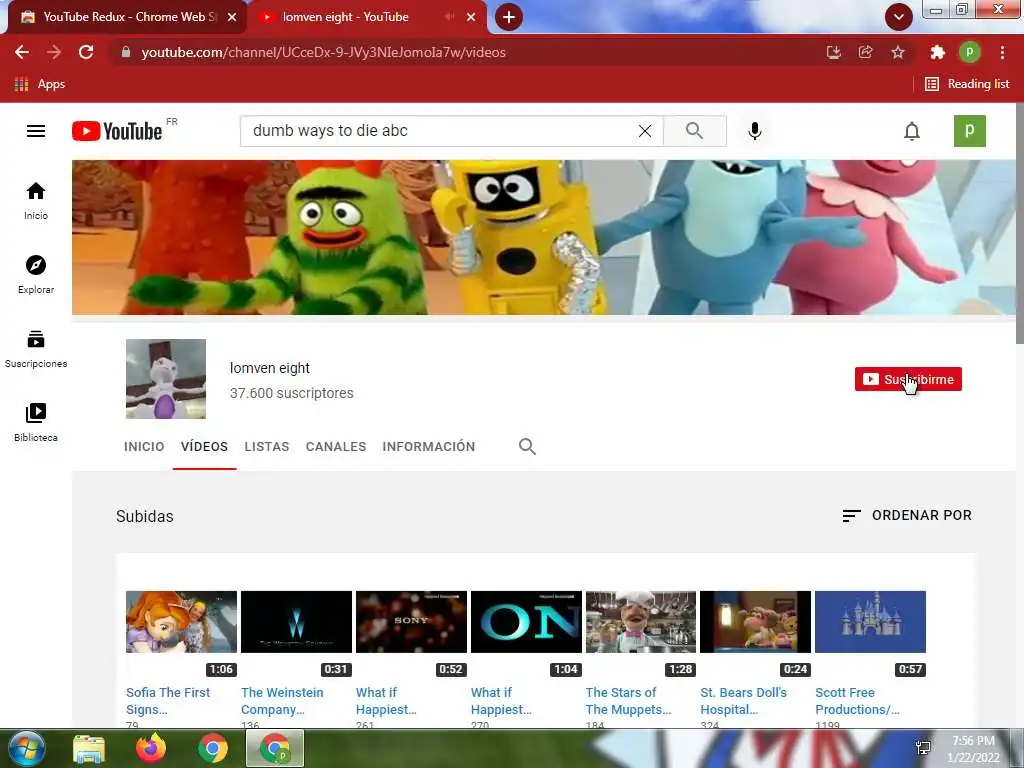1024x768 pixels.
Task: Go to Inicio in the sidebar
Action: [x=36, y=201]
